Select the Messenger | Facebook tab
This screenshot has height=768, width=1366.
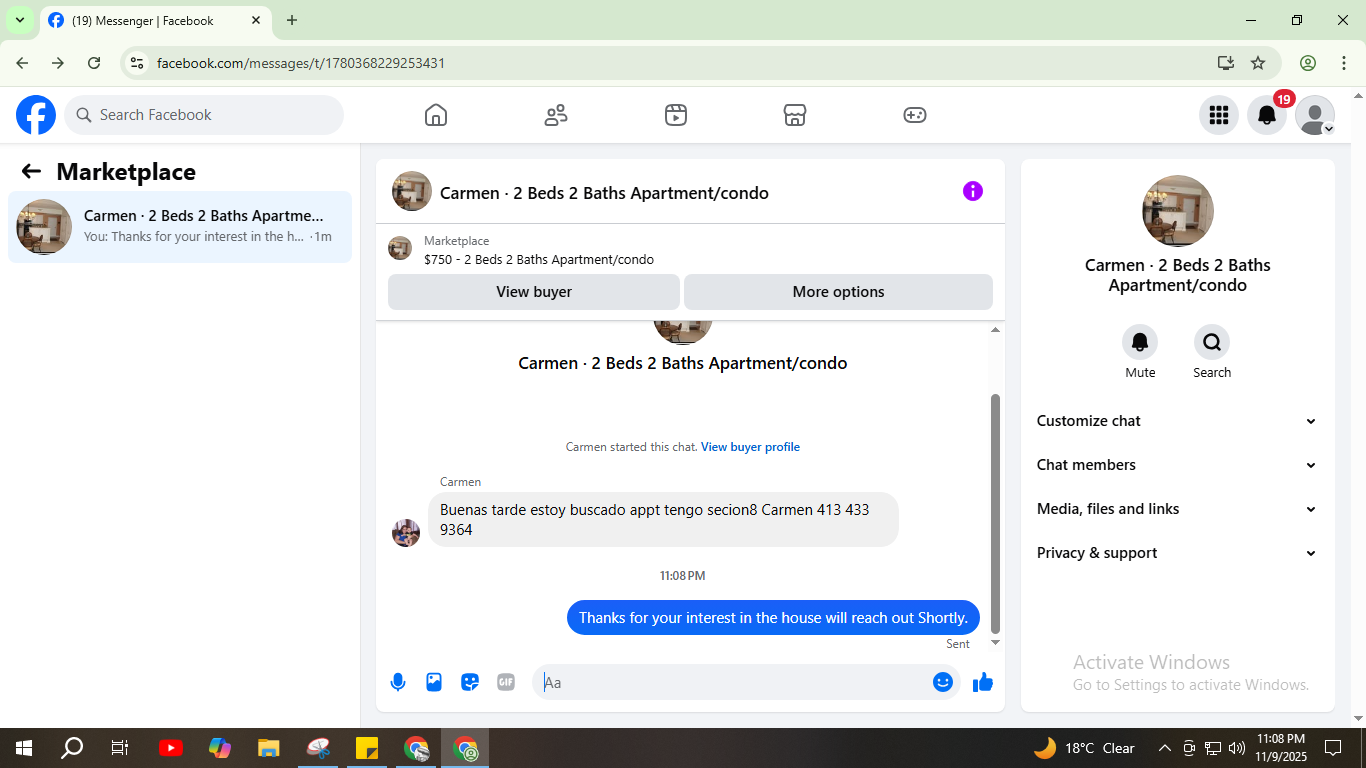click(x=155, y=21)
